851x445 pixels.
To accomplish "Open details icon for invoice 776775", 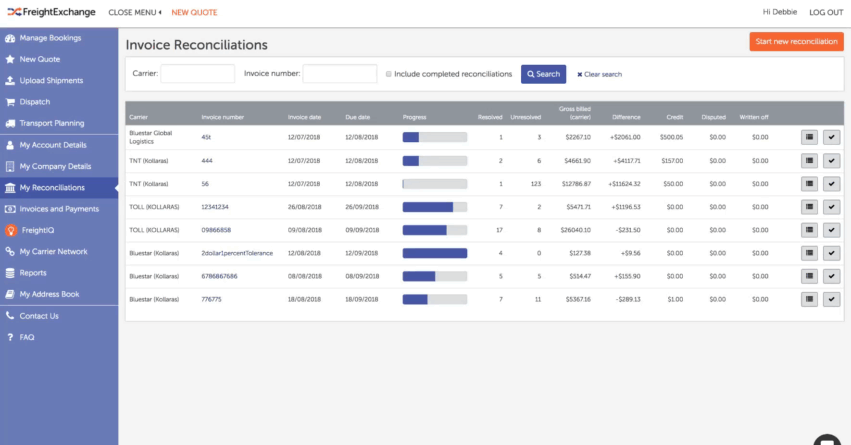I will tap(809, 299).
